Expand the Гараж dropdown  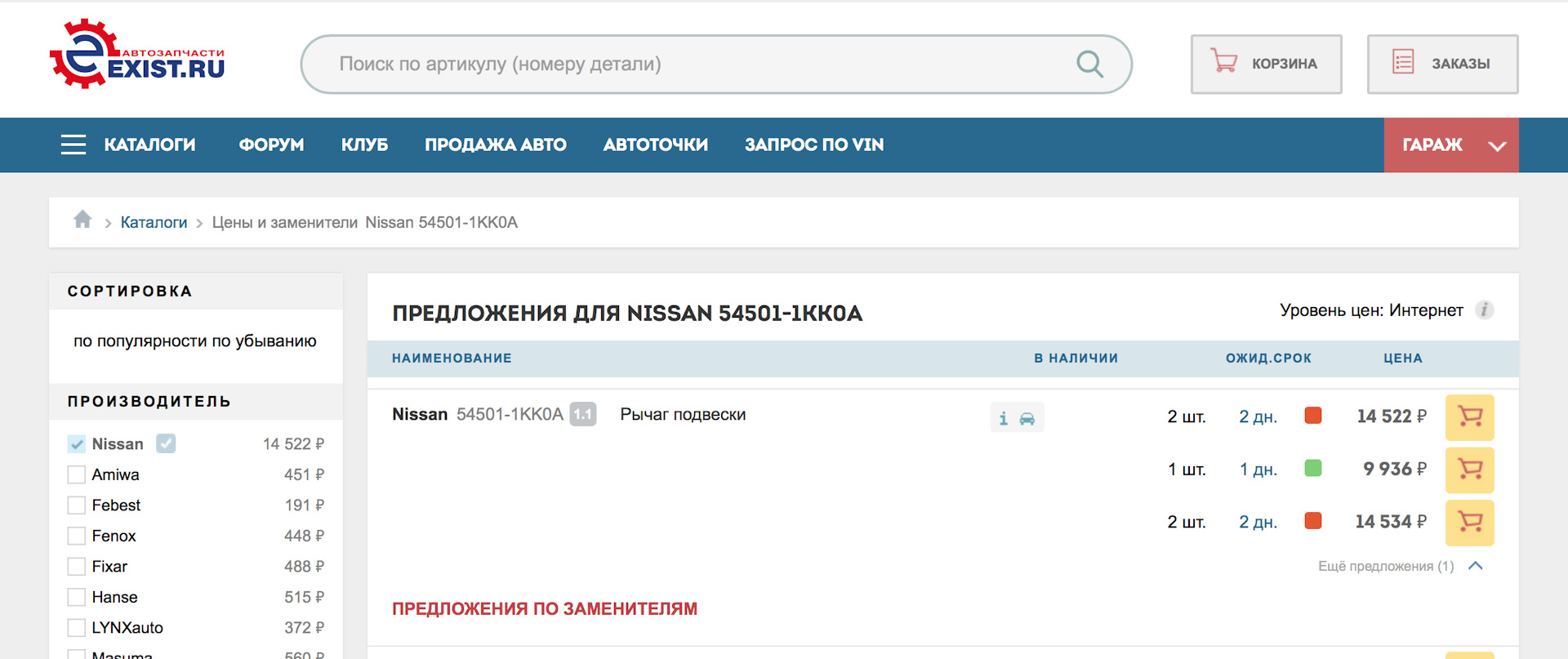point(1451,145)
